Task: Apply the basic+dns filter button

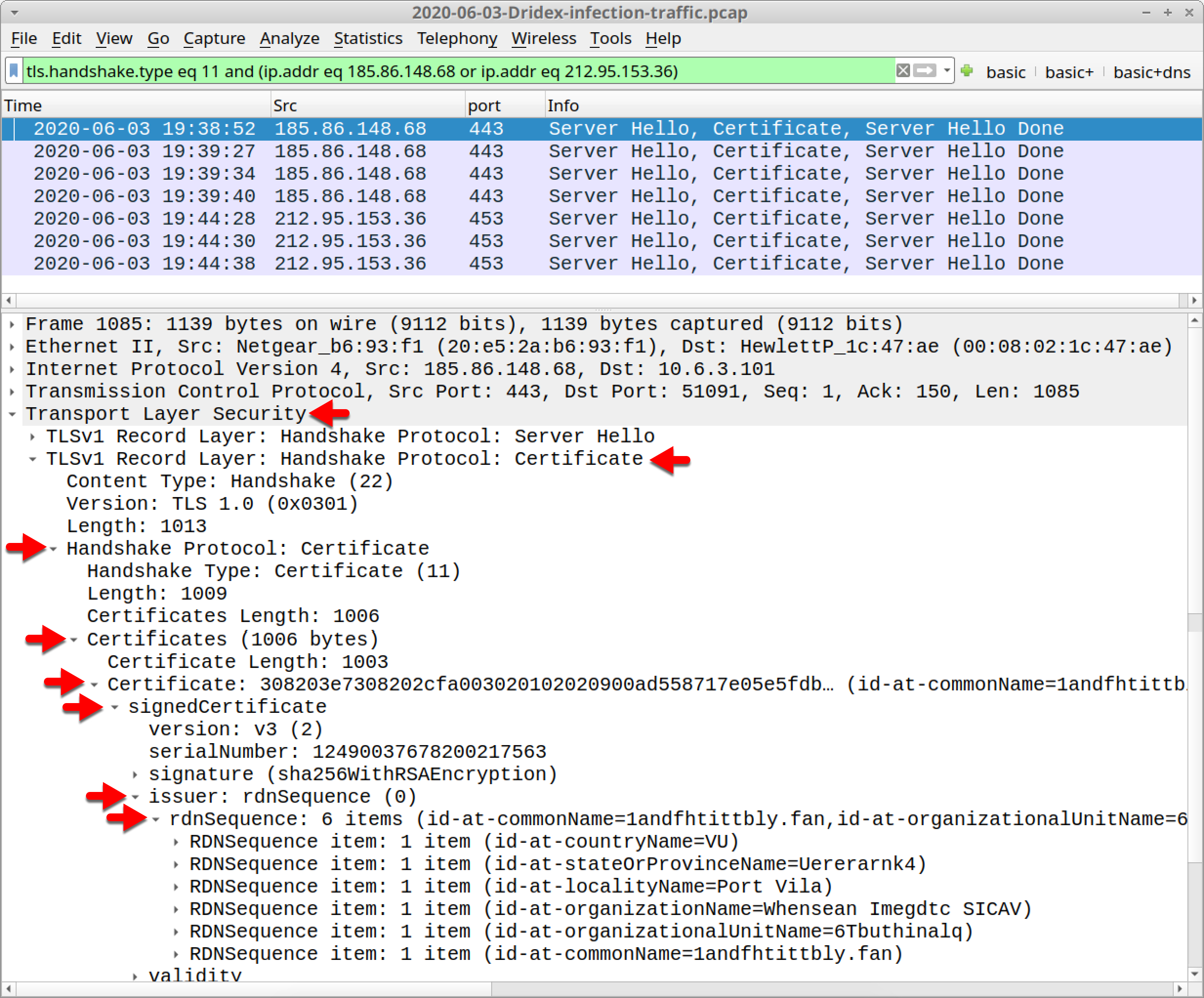Action: pos(1152,71)
